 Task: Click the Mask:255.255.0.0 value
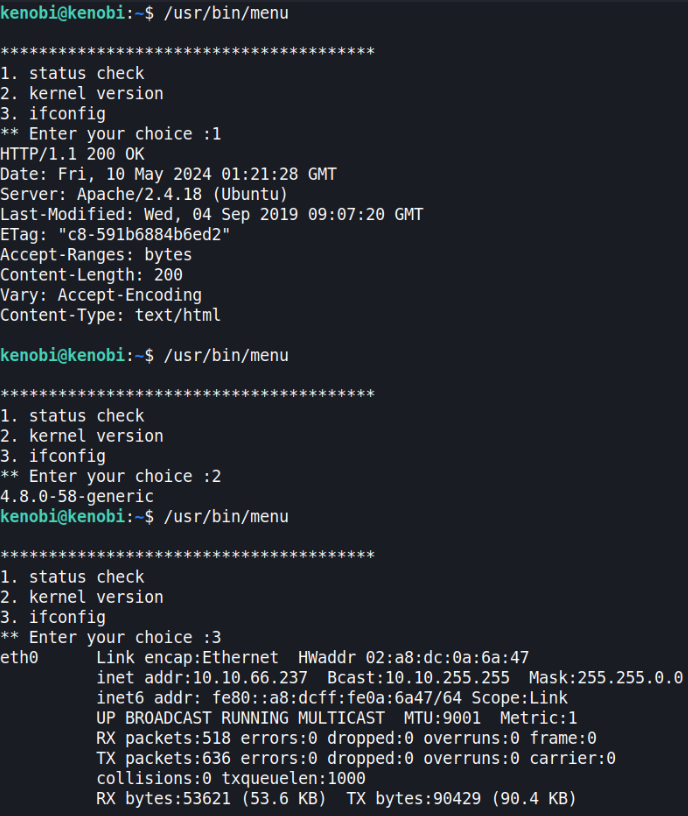coord(606,678)
